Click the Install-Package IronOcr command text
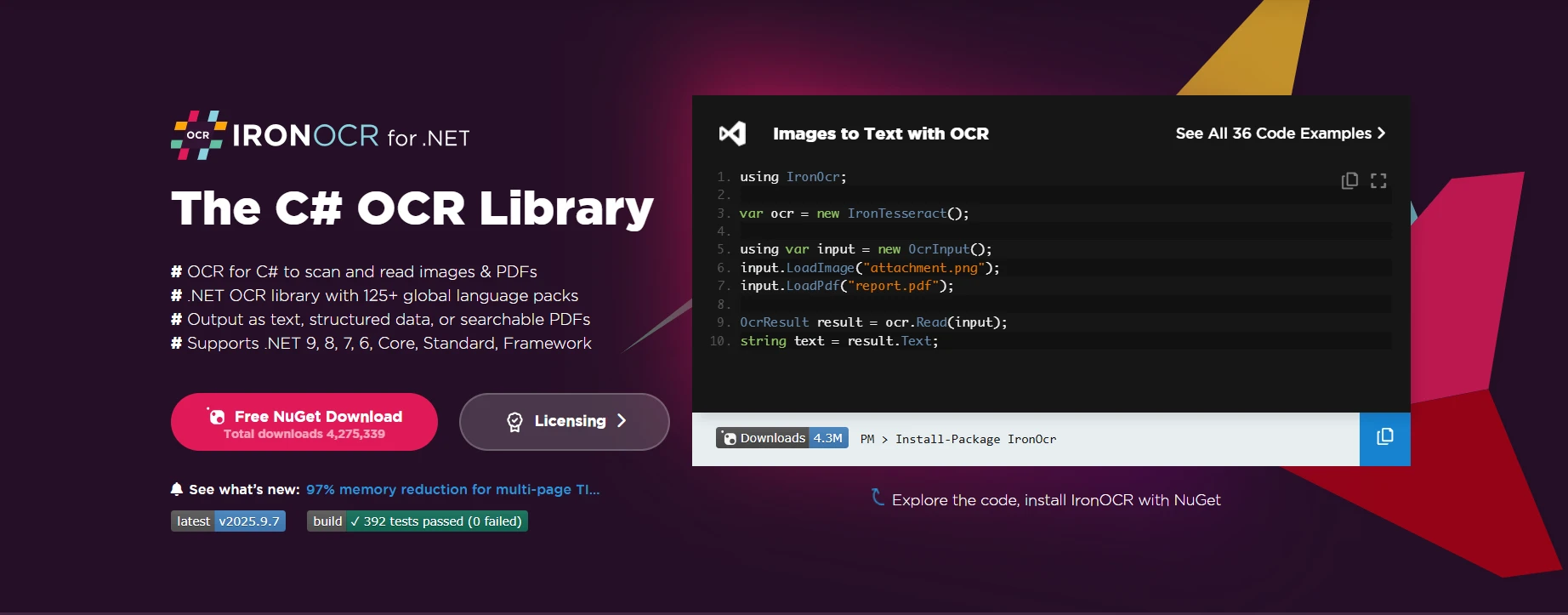The height and width of the screenshot is (615, 1568). point(975,439)
